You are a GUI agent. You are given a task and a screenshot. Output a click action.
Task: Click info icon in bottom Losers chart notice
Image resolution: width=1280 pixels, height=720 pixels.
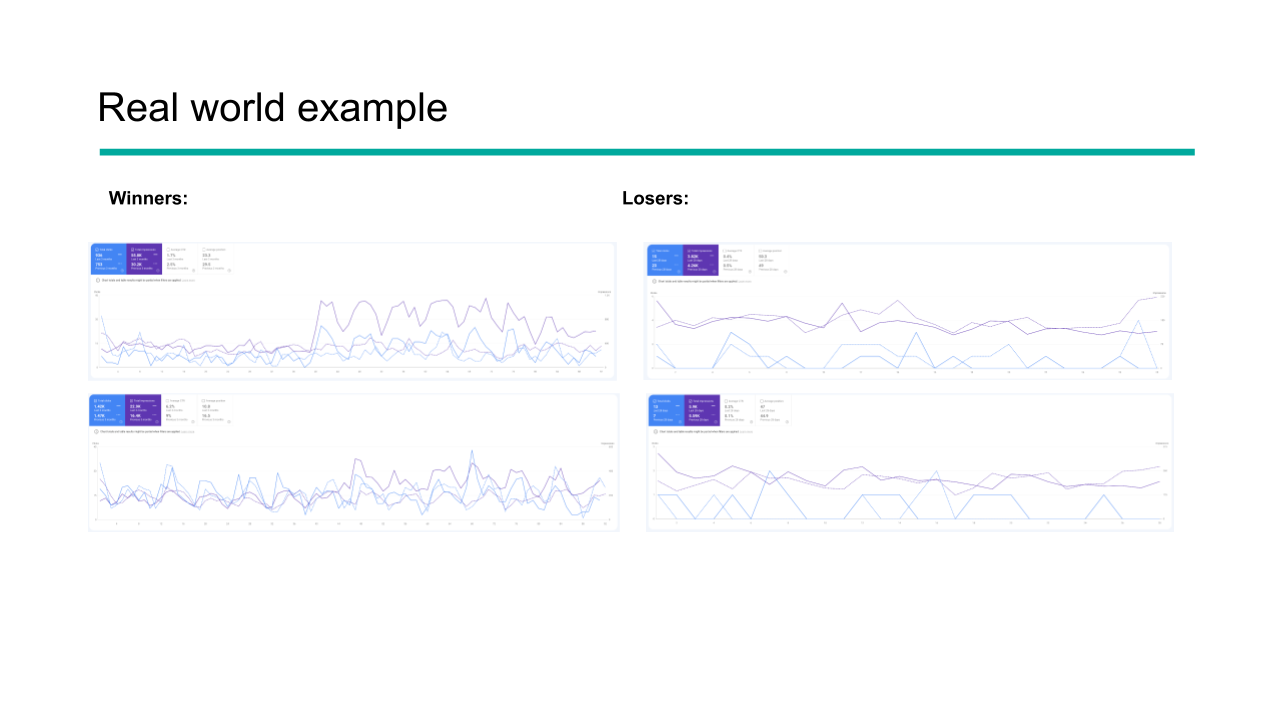[655, 432]
